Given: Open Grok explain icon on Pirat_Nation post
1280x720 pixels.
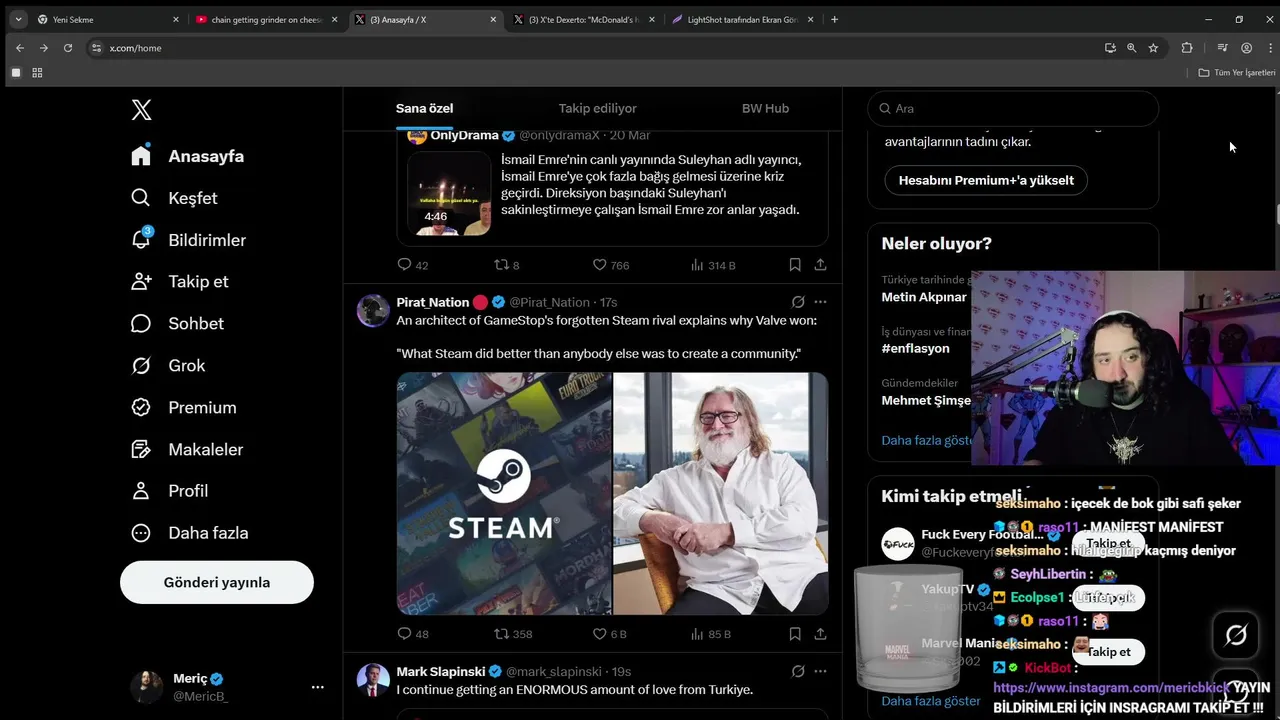Looking at the screenshot, I should pos(798,302).
